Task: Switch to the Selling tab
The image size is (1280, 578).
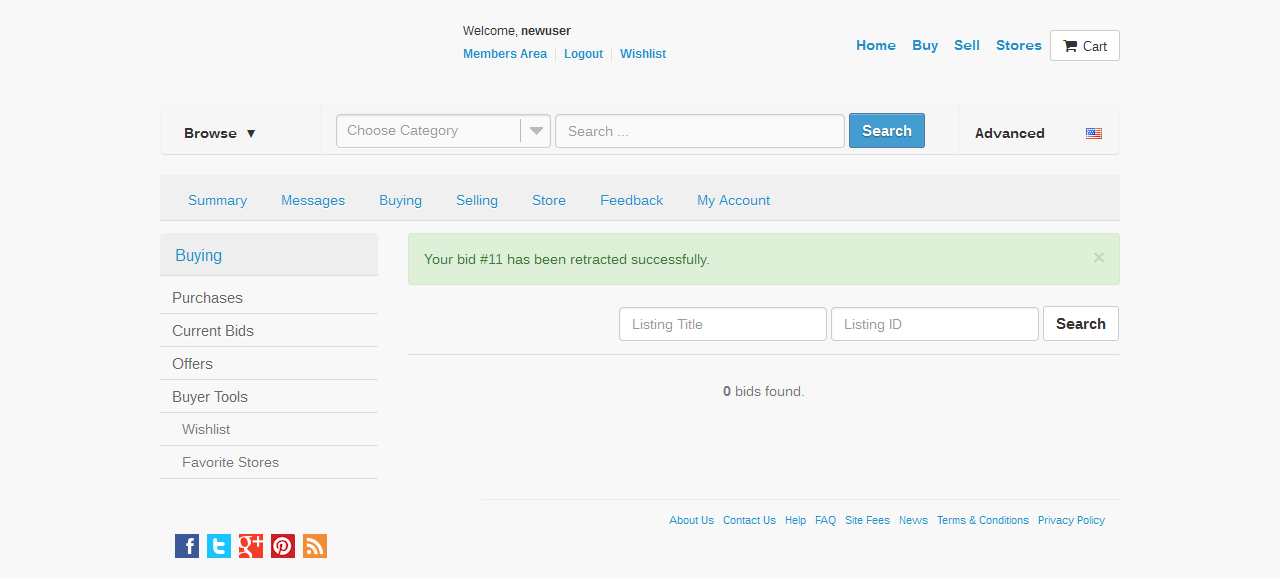Action: pyautogui.click(x=477, y=200)
